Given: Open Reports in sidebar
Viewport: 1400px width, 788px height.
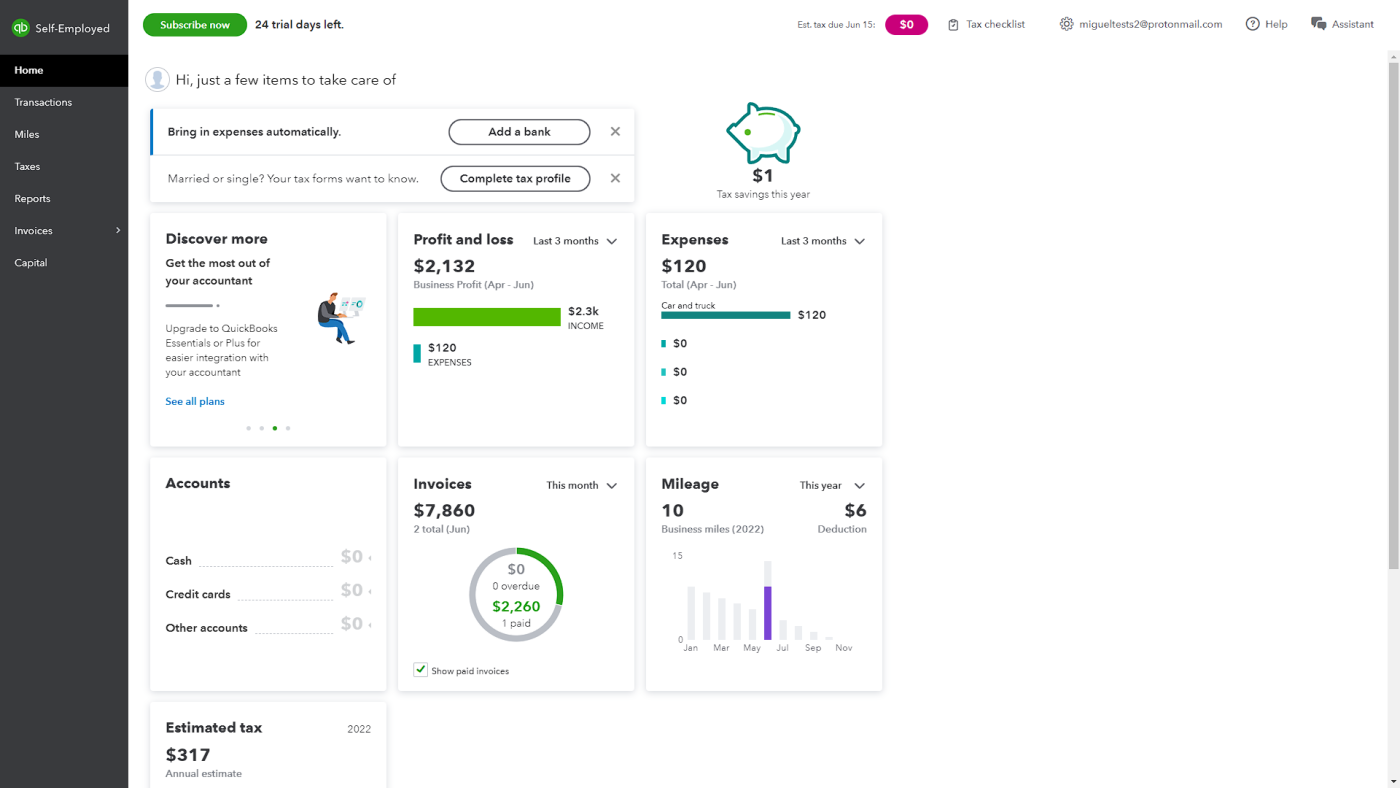Looking at the screenshot, I should click(x=64, y=198).
